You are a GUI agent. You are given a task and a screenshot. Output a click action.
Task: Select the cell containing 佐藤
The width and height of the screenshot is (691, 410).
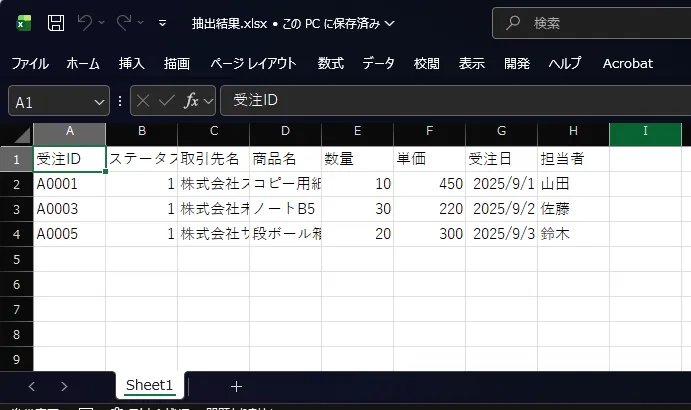pyautogui.click(x=573, y=209)
